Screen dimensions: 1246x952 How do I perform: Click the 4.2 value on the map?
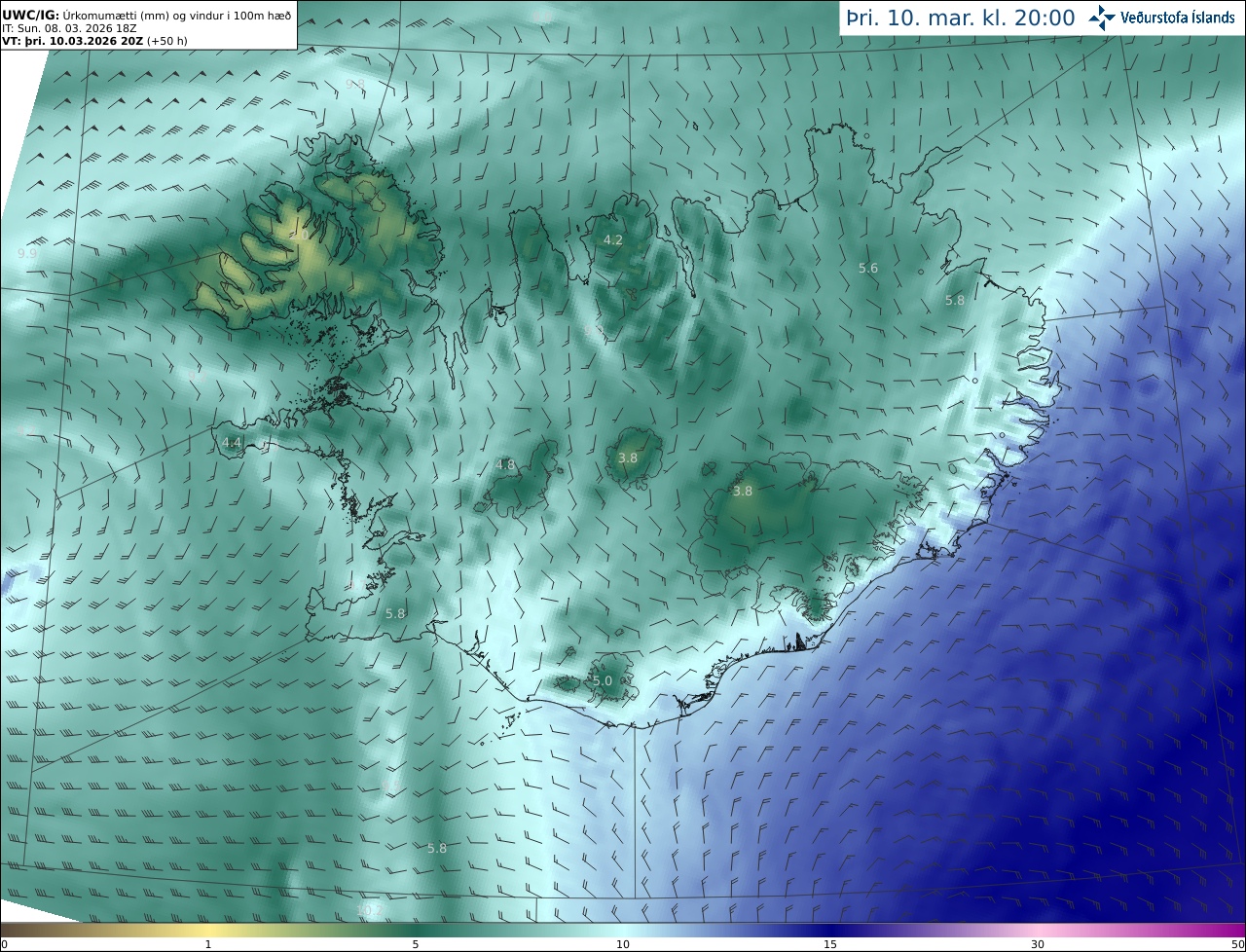613,239
